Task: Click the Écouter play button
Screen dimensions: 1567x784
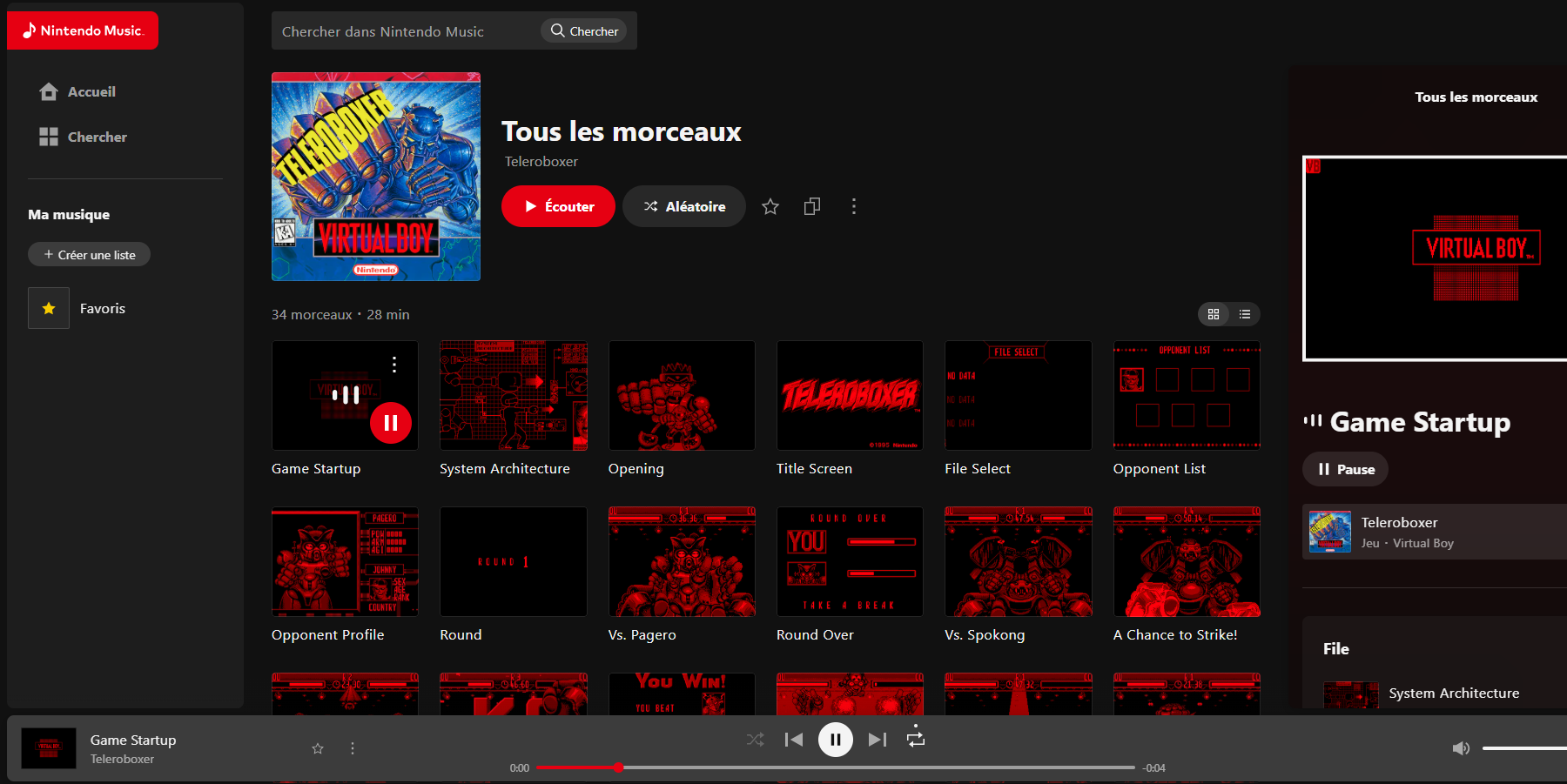Action: tap(558, 206)
